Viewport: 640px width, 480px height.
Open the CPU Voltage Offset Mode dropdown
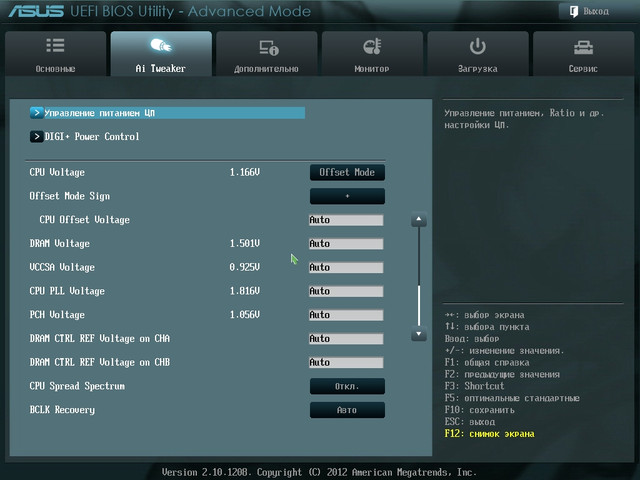point(347,172)
